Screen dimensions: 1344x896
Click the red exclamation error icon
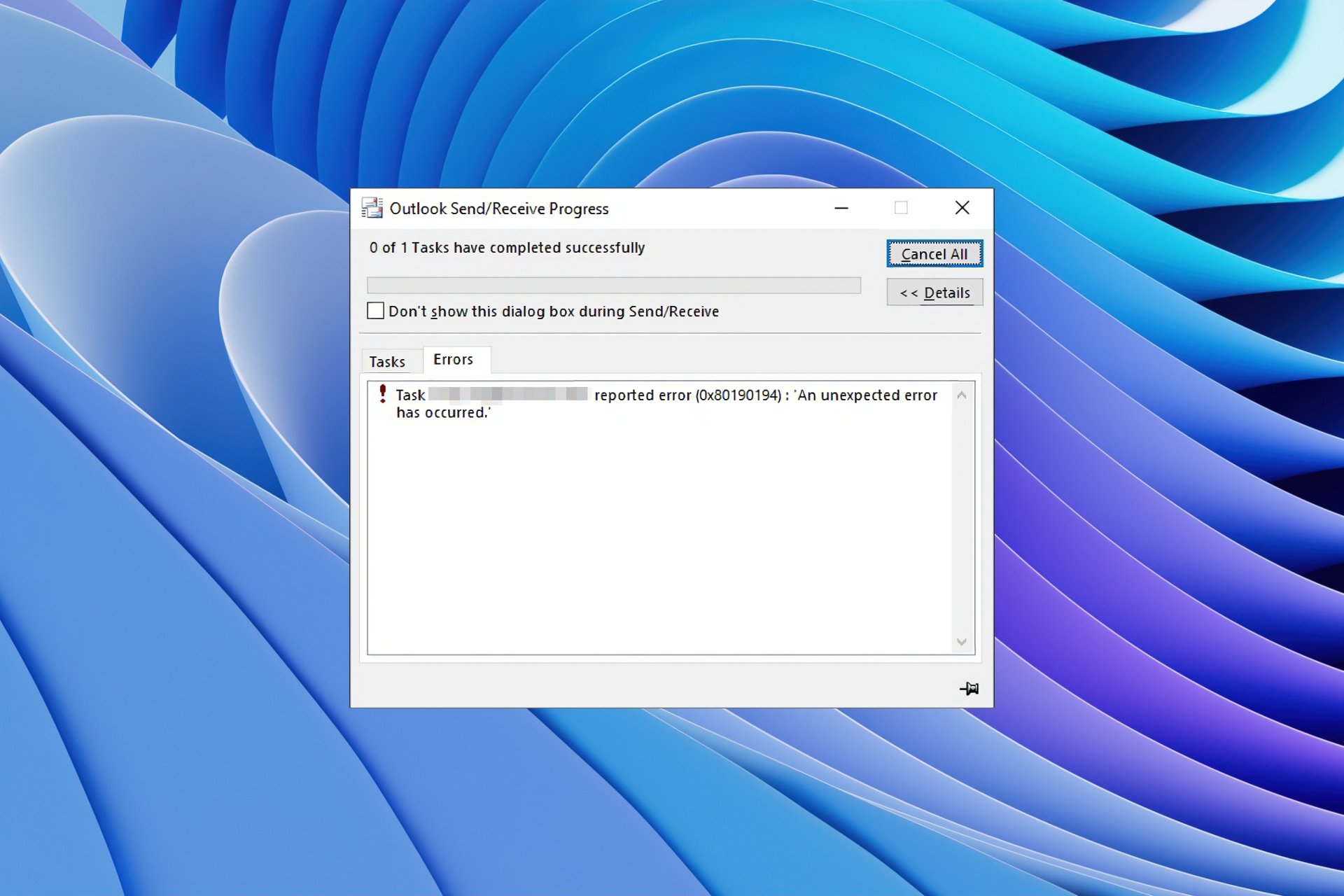[x=382, y=393]
